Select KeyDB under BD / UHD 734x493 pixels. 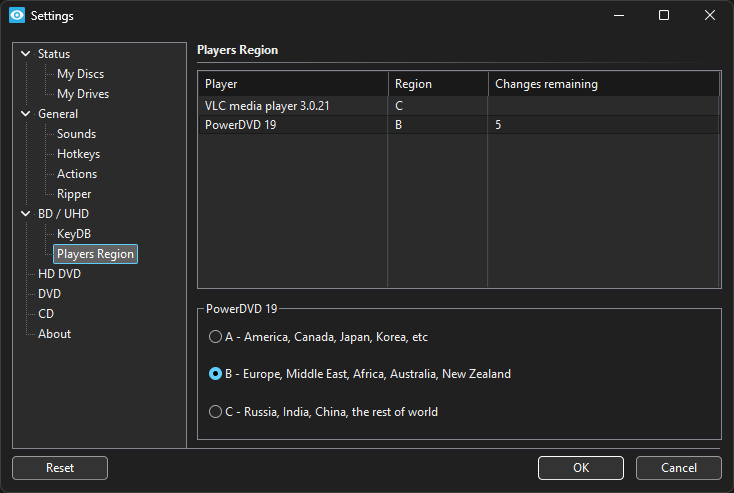[x=74, y=234]
